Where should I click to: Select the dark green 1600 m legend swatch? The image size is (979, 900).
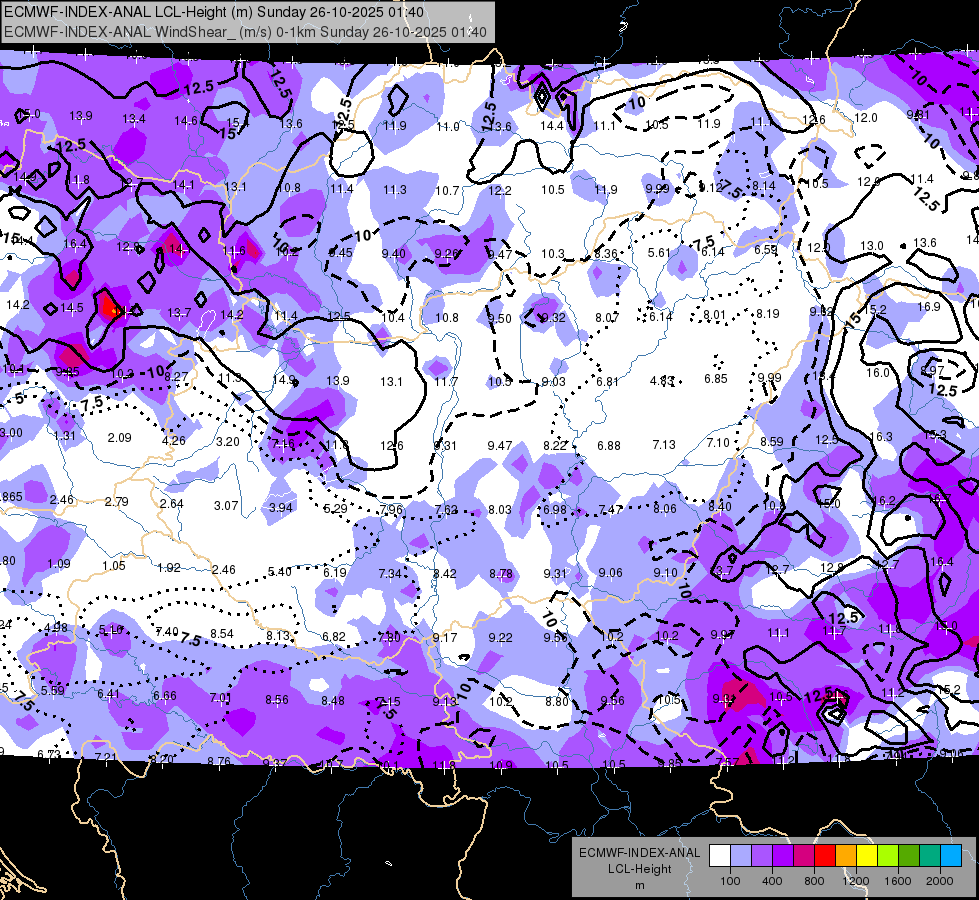tap(909, 855)
